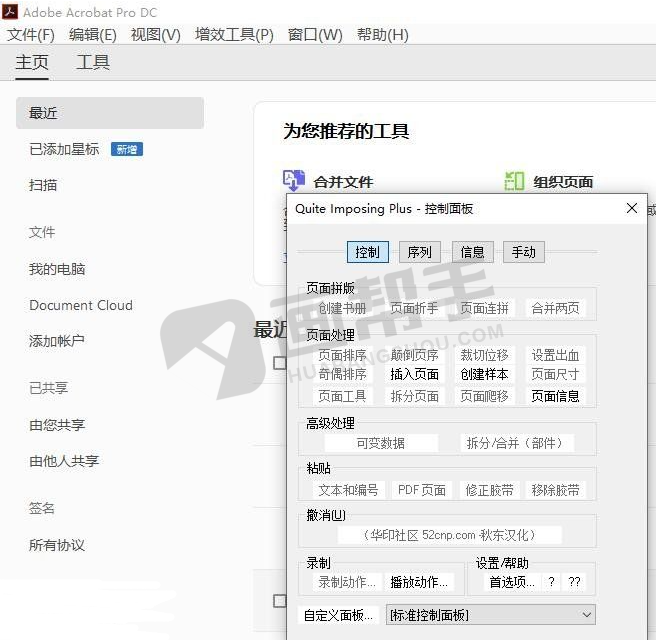Switch to the 信息 tab in control panel
Viewport: 656px width, 641px height.
(x=473, y=252)
